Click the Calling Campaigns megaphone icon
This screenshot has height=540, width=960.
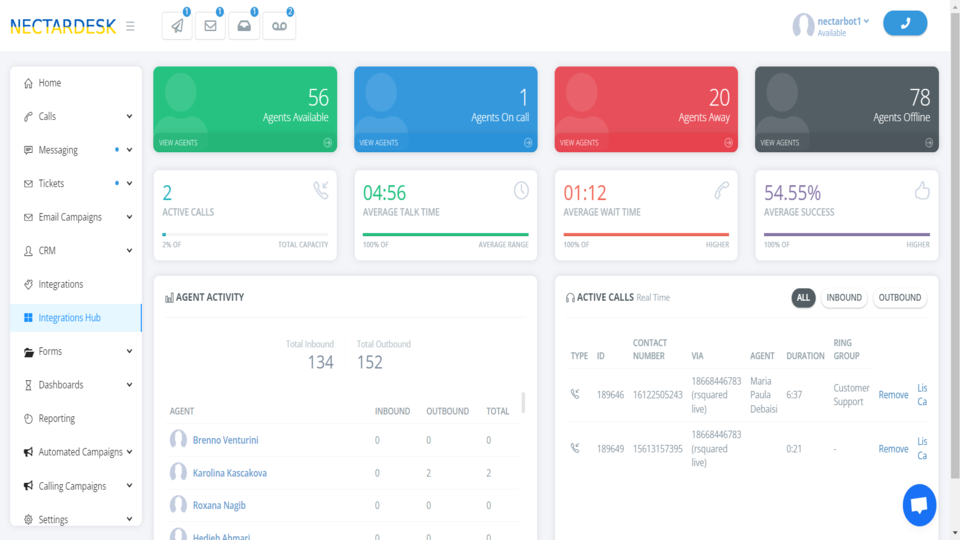click(x=28, y=486)
